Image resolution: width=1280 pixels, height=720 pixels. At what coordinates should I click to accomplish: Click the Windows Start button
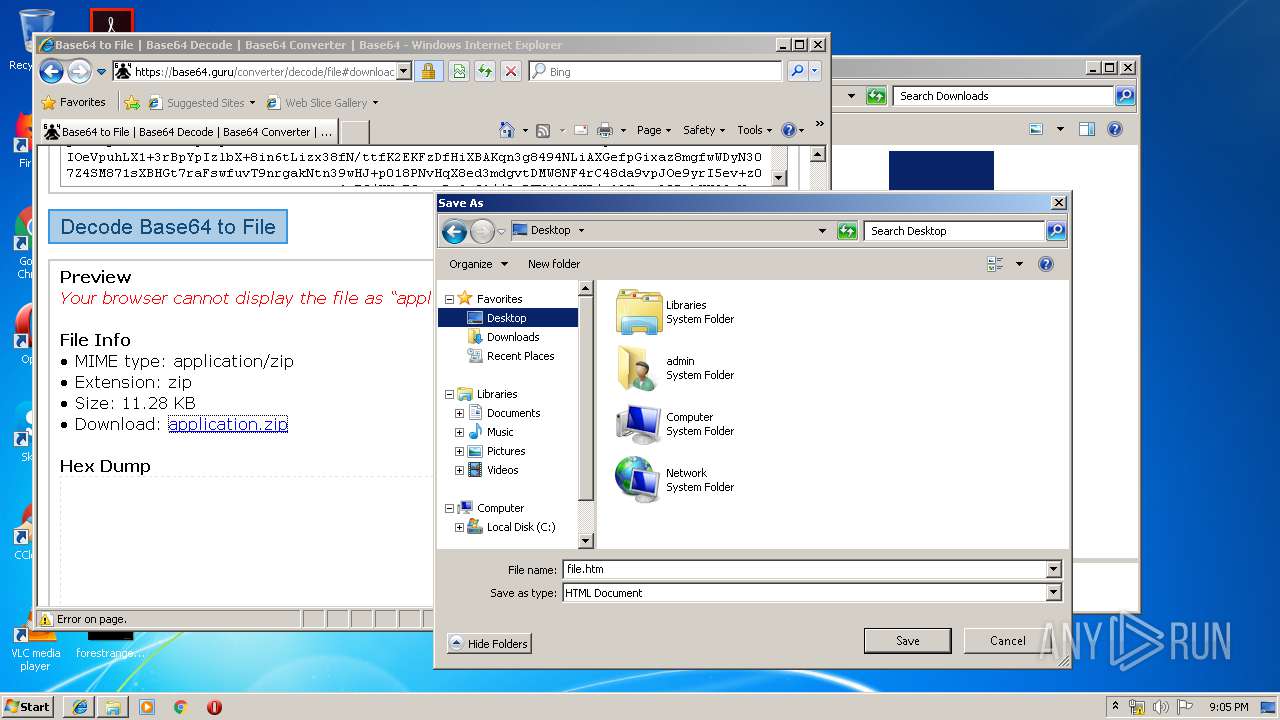click(28, 707)
